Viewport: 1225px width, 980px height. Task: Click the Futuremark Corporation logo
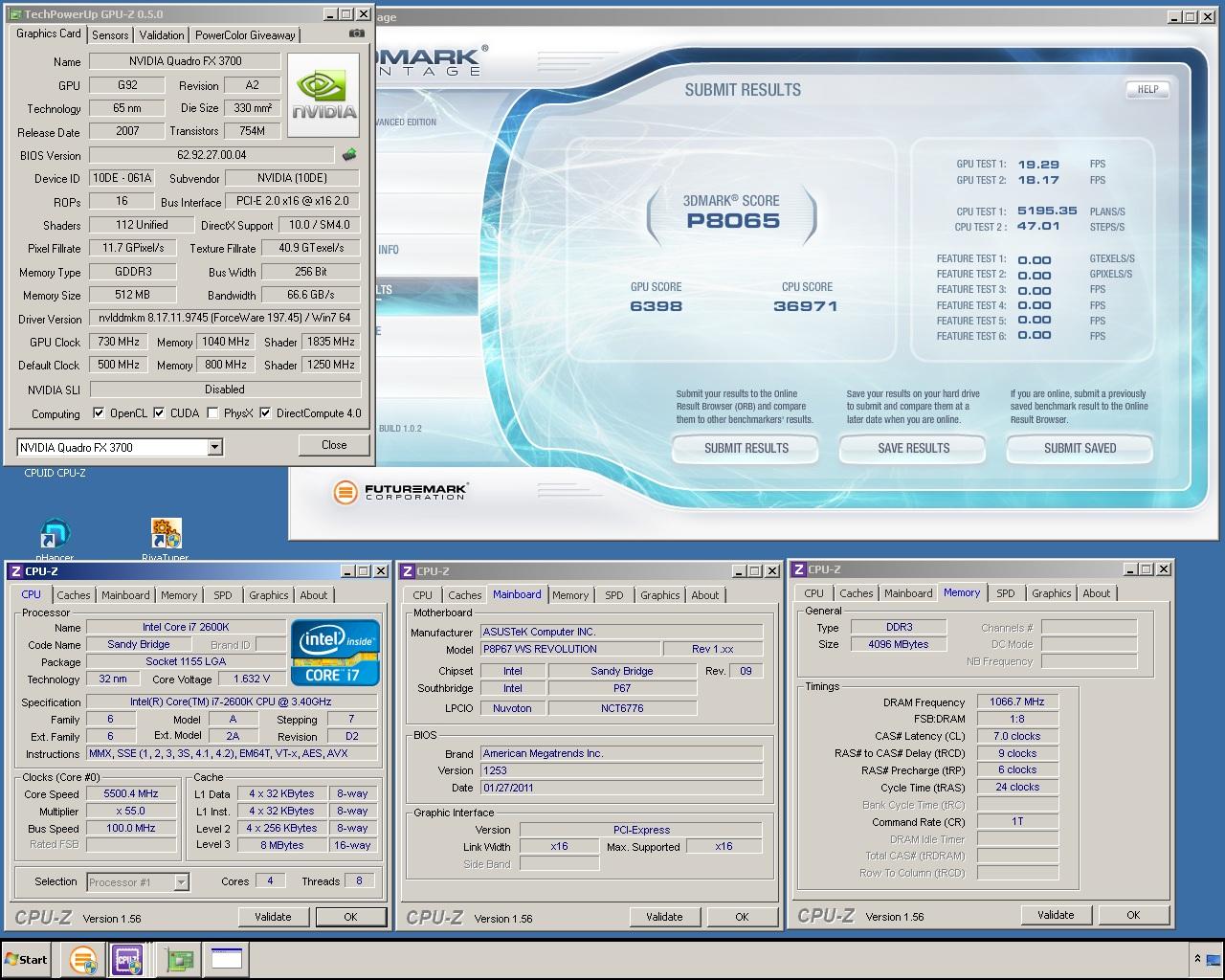400,492
